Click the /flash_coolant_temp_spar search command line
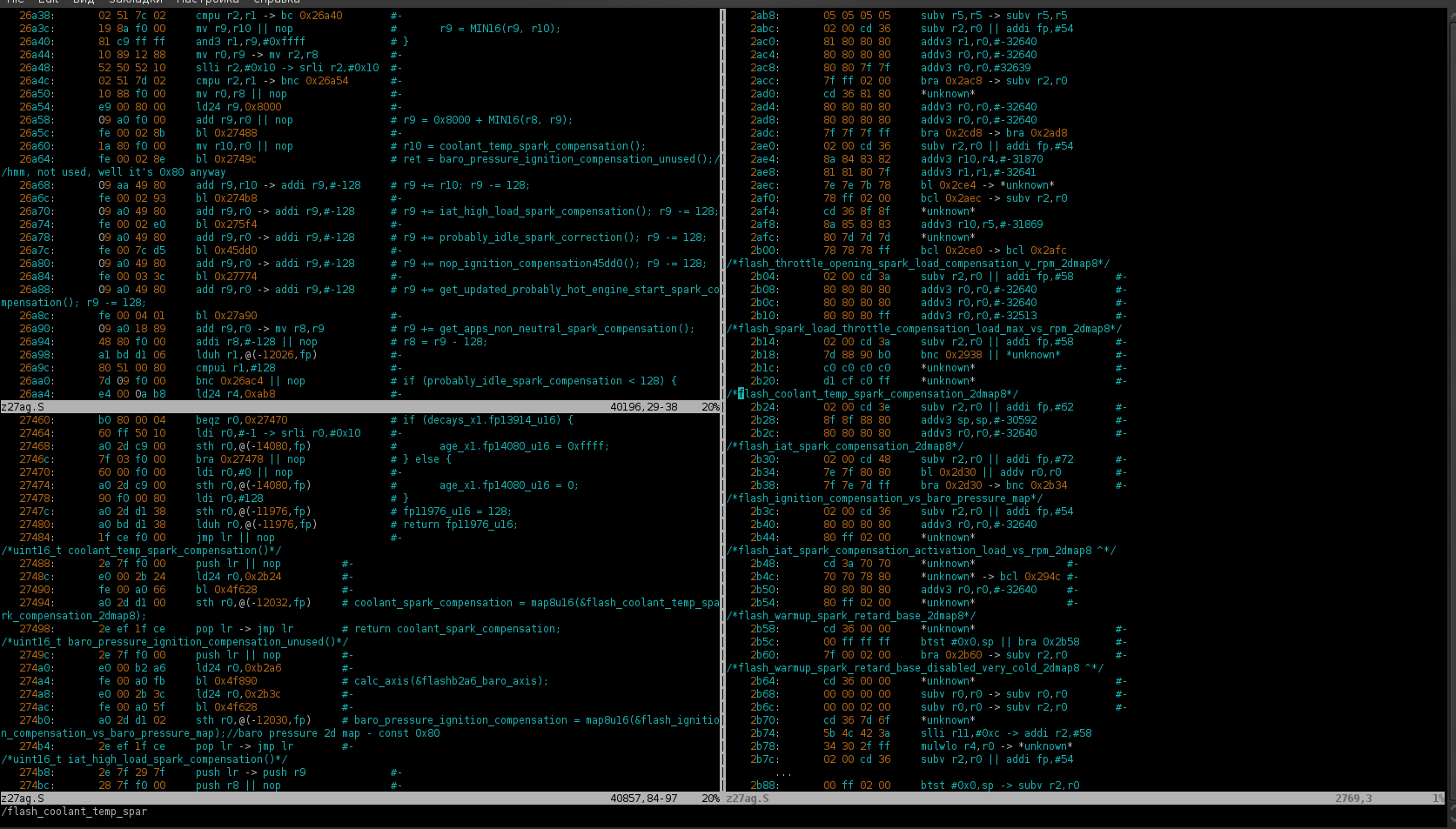Screen dimensions: 1456x829 click(75, 812)
